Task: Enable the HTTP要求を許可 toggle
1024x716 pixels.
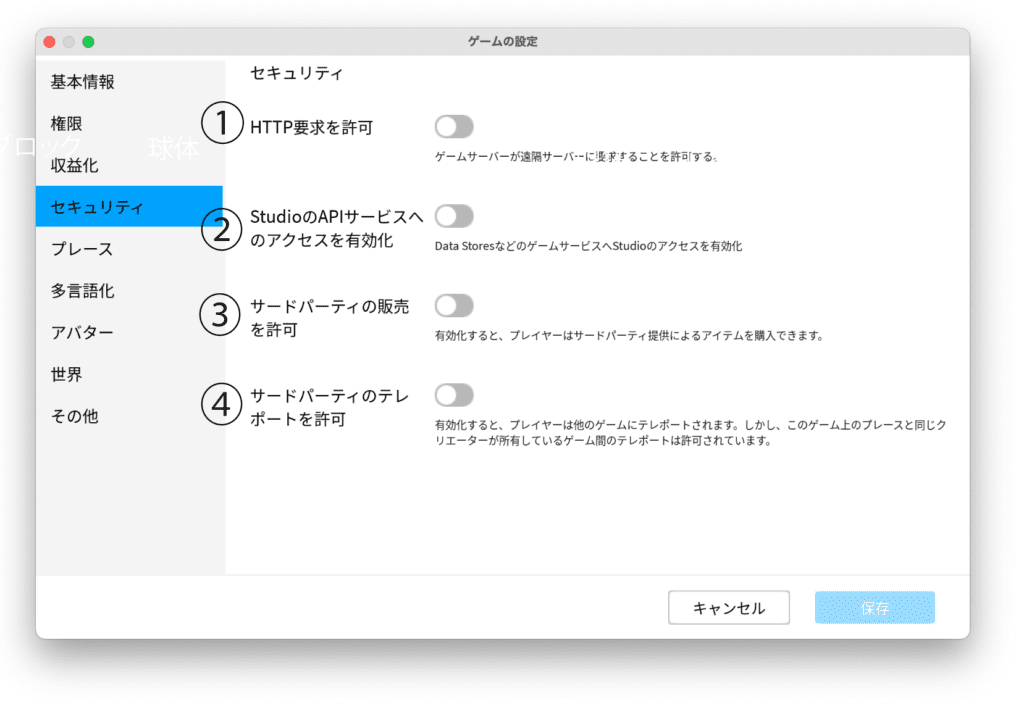Action: (x=454, y=126)
